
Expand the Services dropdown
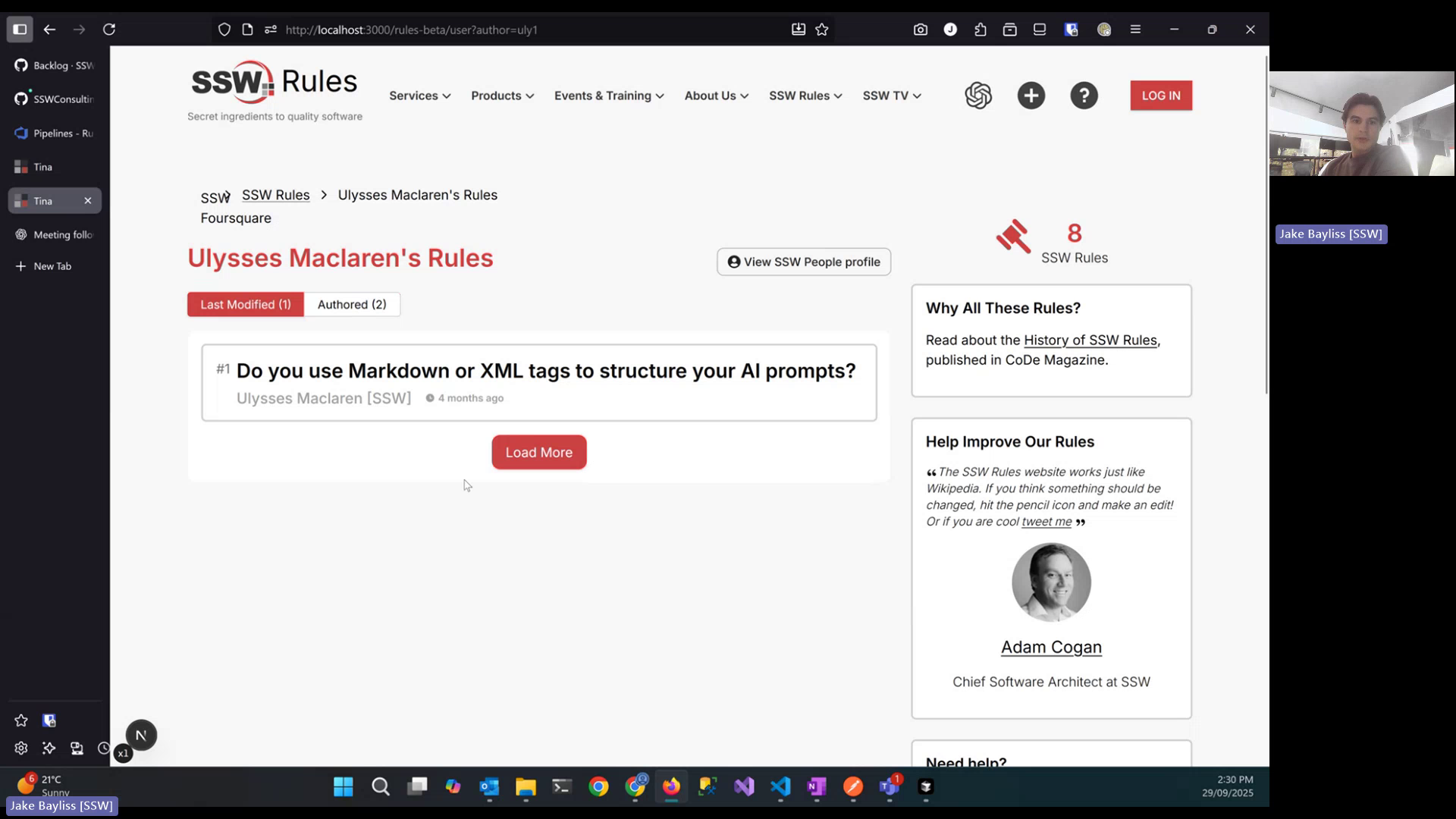419,96
